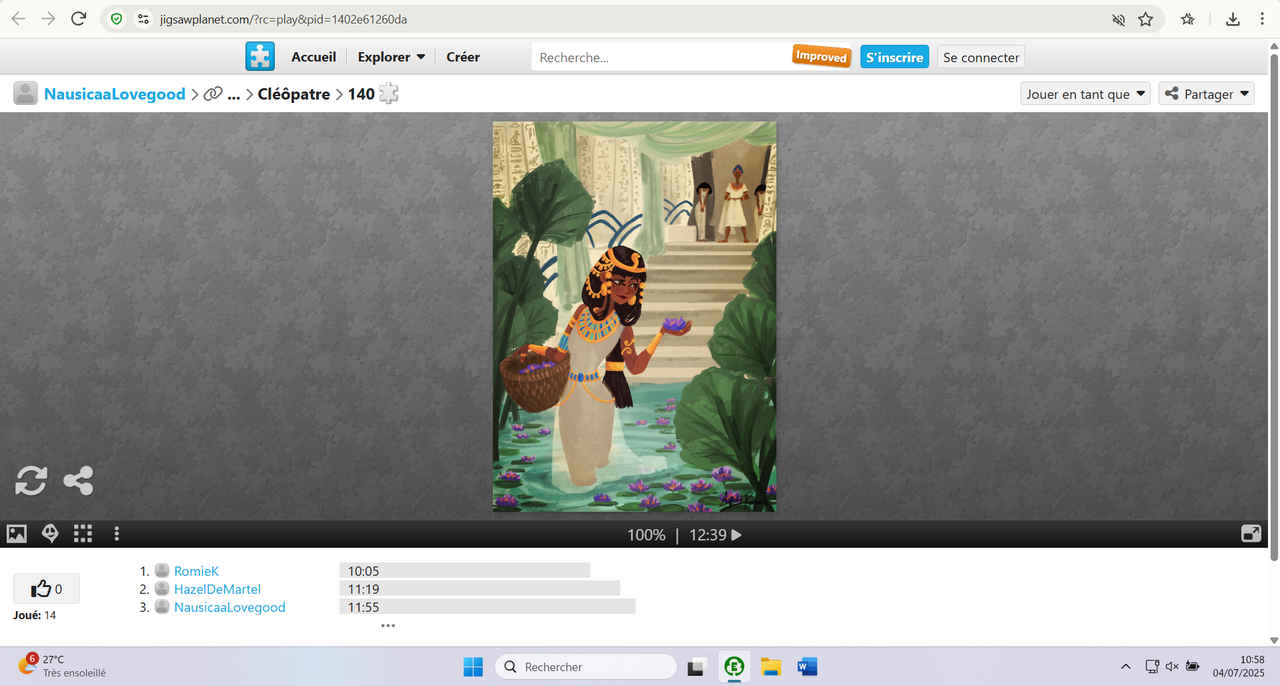Open the Cléôpatre album breadcrumb

[294, 94]
